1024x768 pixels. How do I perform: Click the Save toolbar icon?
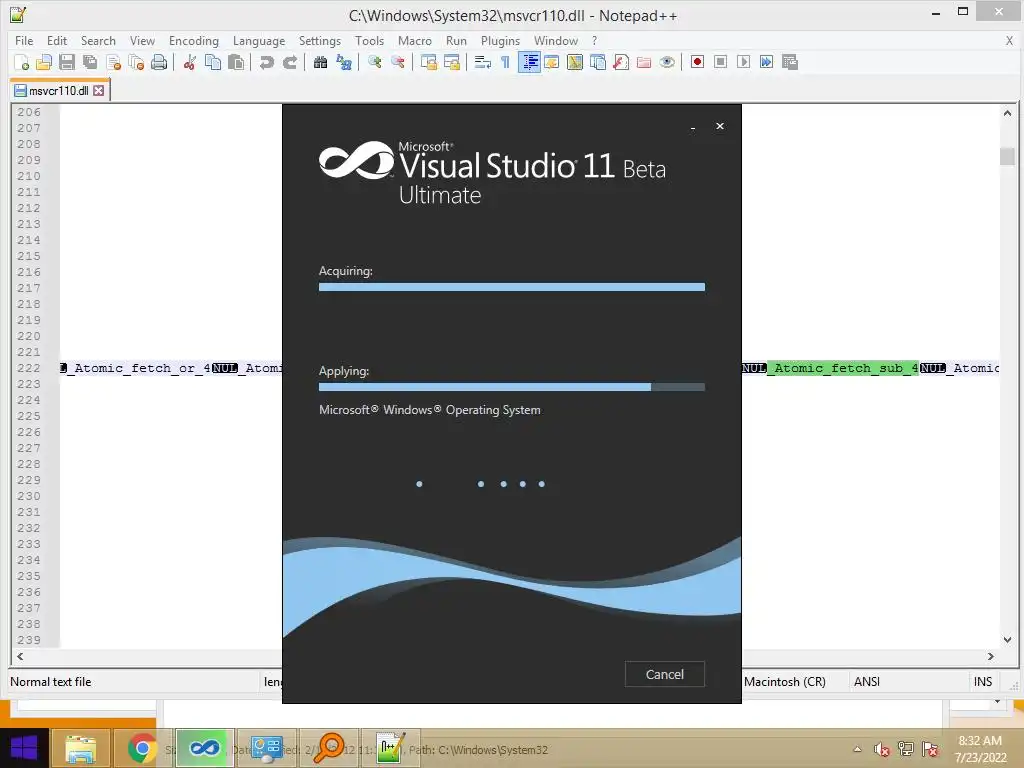67,63
